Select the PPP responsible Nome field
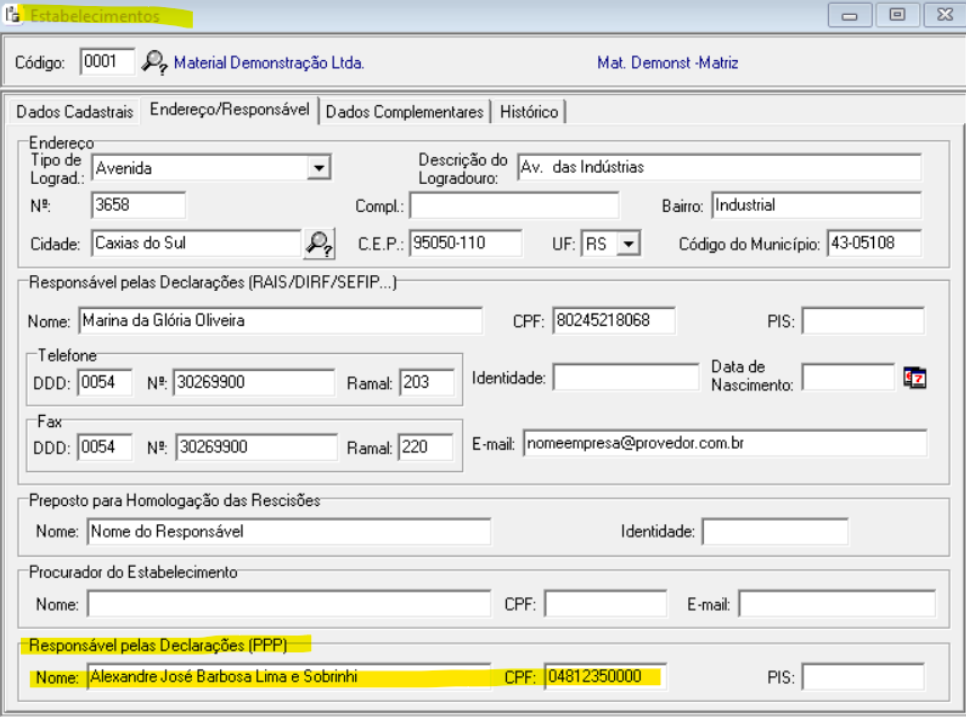 point(288,677)
